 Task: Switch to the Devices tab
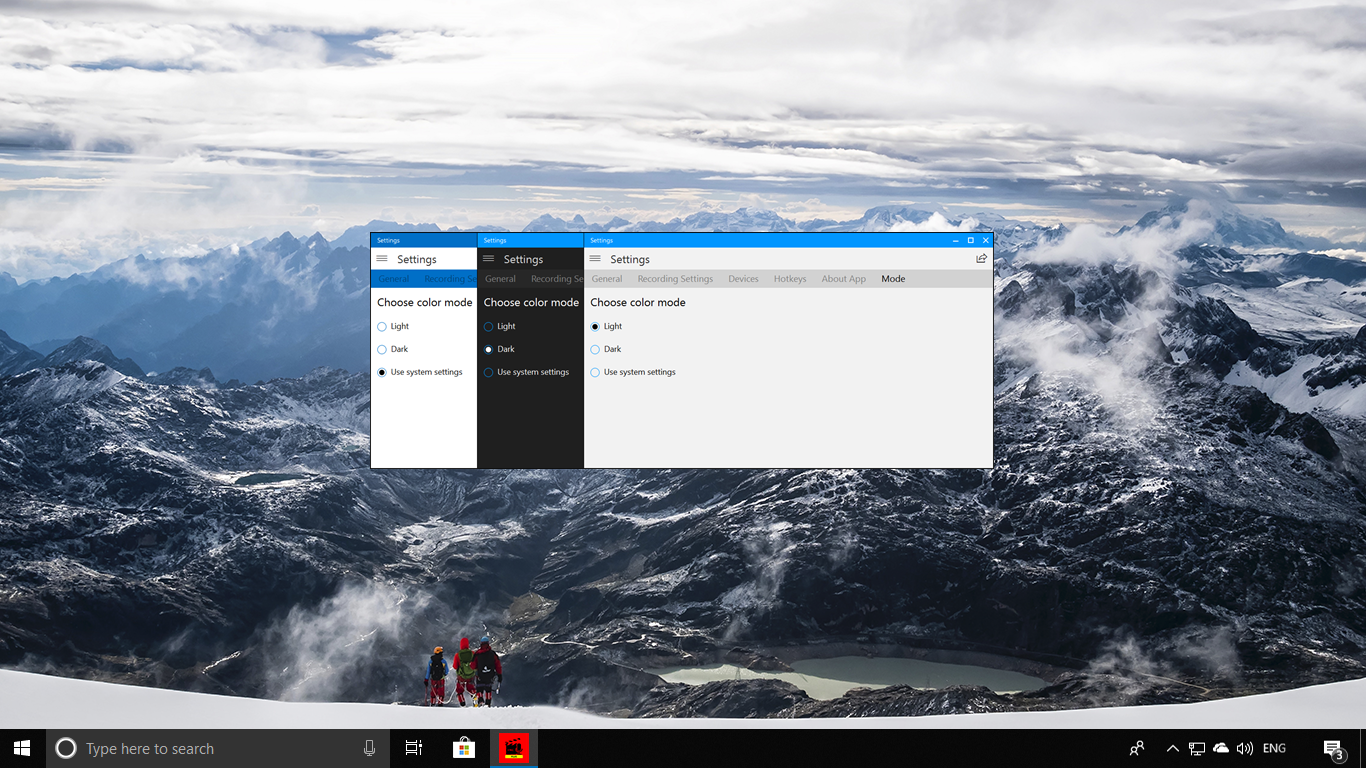tap(743, 279)
